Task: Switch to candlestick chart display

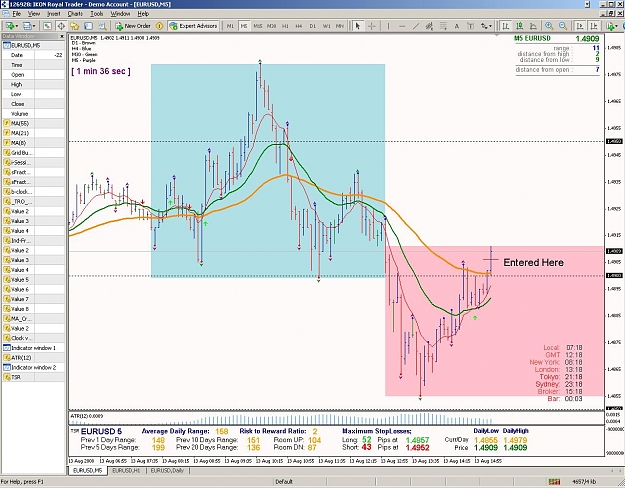Action: (519, 26)
